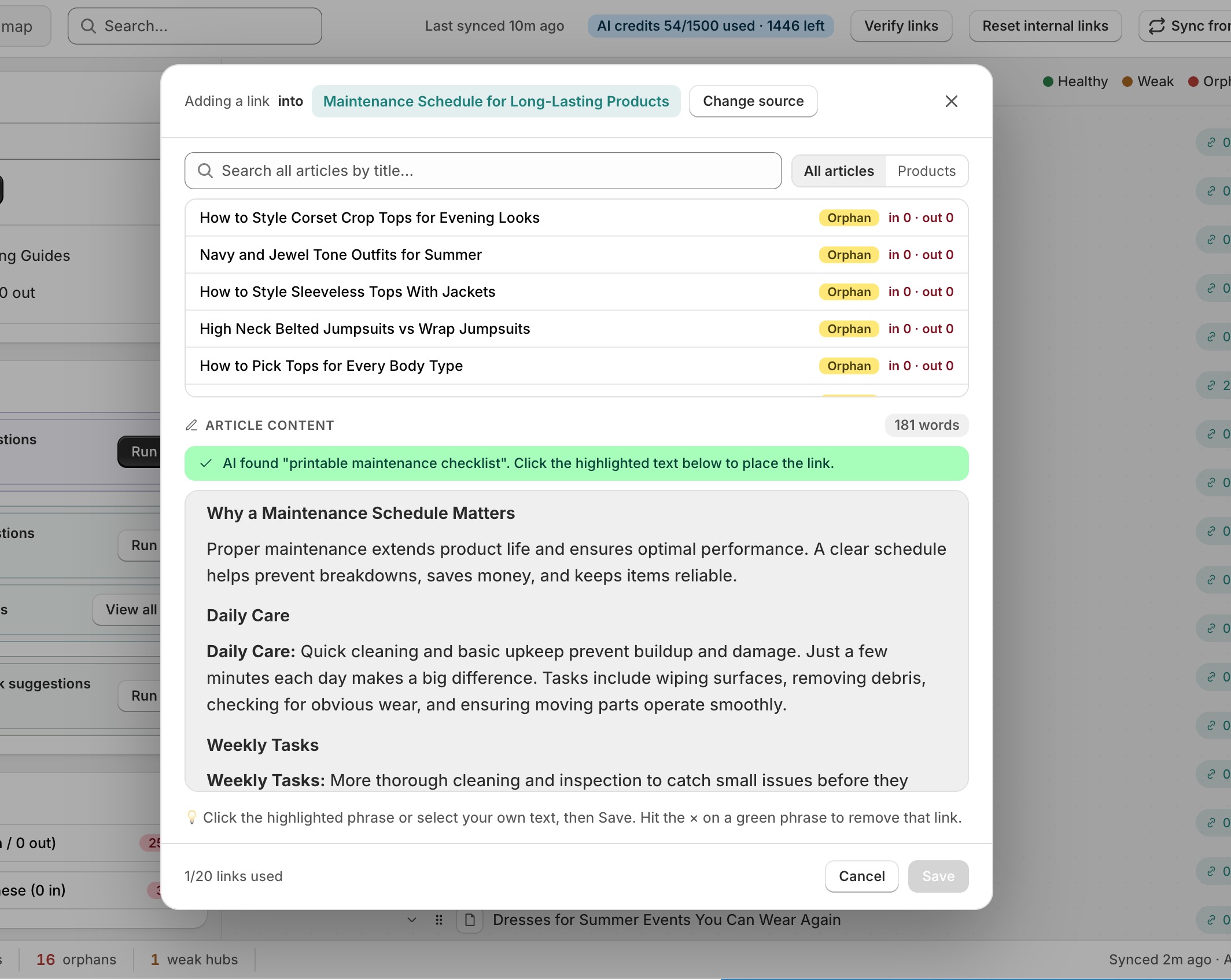Click document icon on Dresses for Summer row
Screen dimensions: 1231x980
pyautogui.click(x=470, y=920)
